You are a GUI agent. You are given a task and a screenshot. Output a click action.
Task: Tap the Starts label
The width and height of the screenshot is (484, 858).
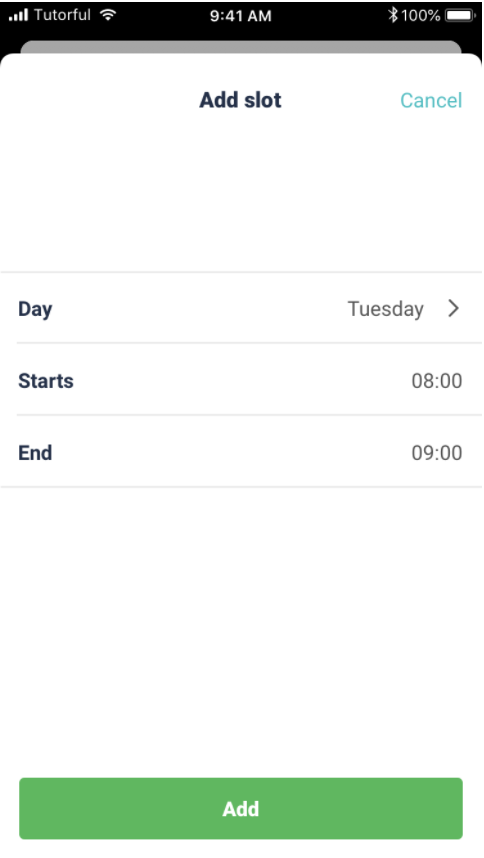[46, 381]
